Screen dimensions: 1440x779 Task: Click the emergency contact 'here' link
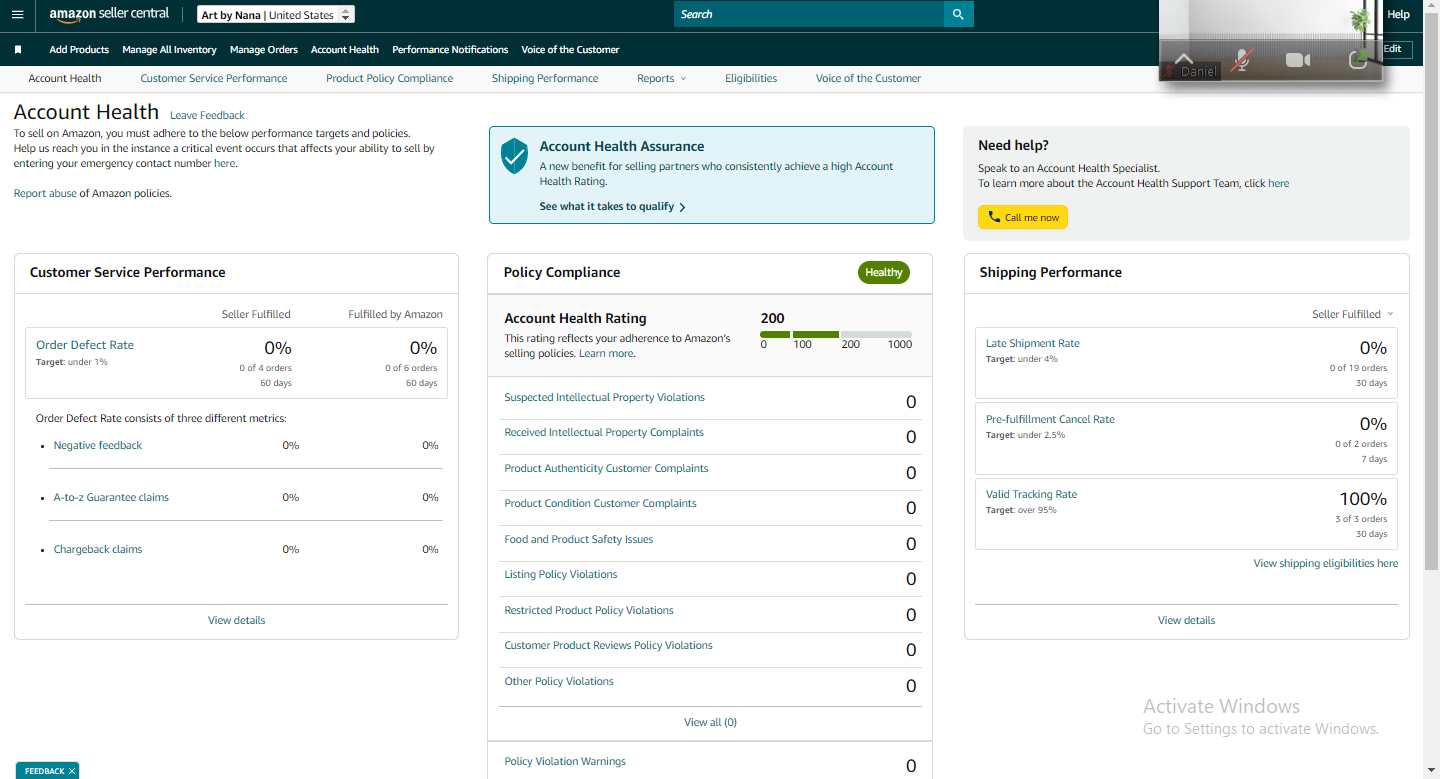point(225,163)
